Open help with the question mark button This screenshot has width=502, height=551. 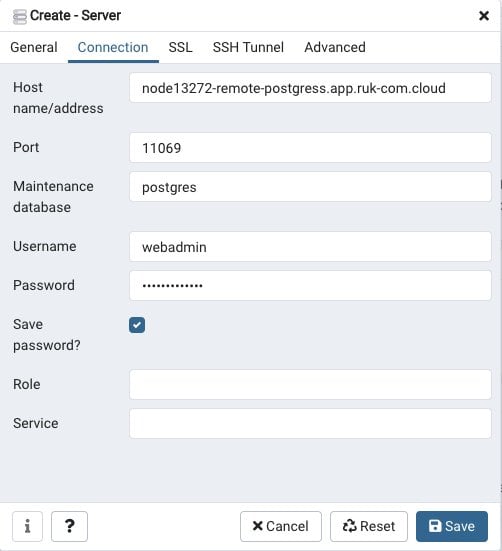click(69, 526)
